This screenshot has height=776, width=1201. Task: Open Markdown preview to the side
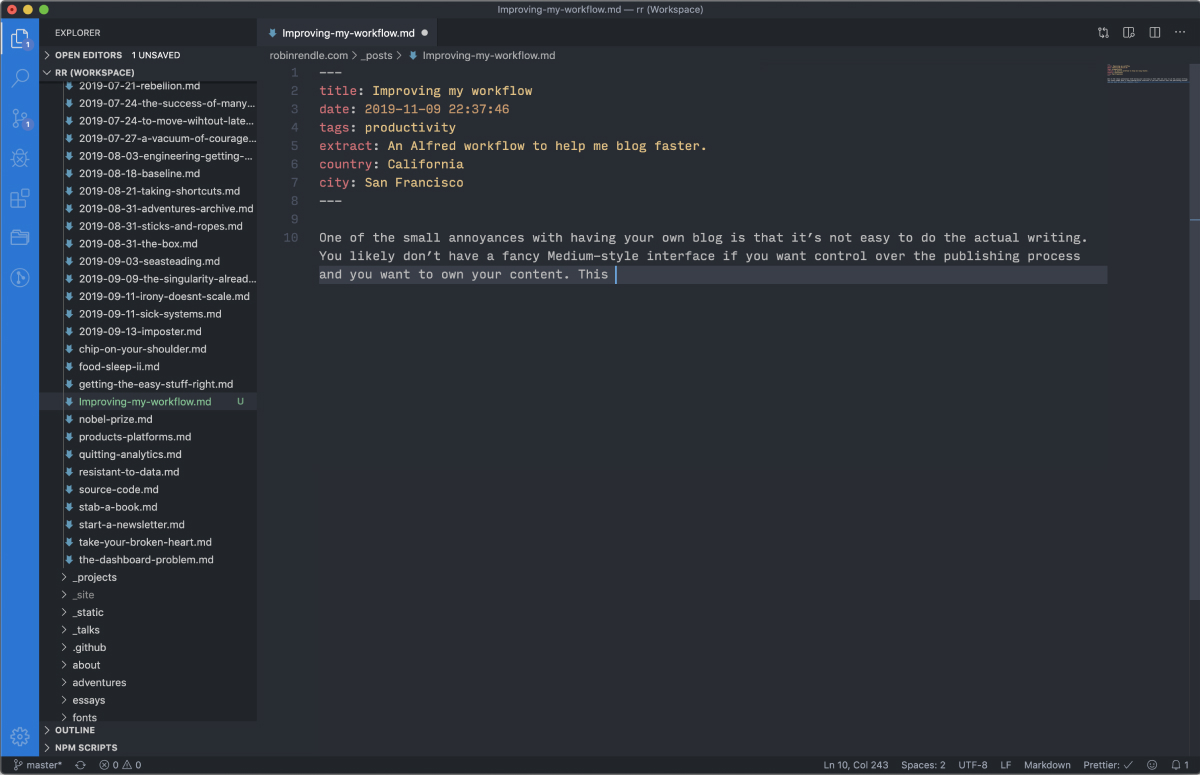point(1129,33)
